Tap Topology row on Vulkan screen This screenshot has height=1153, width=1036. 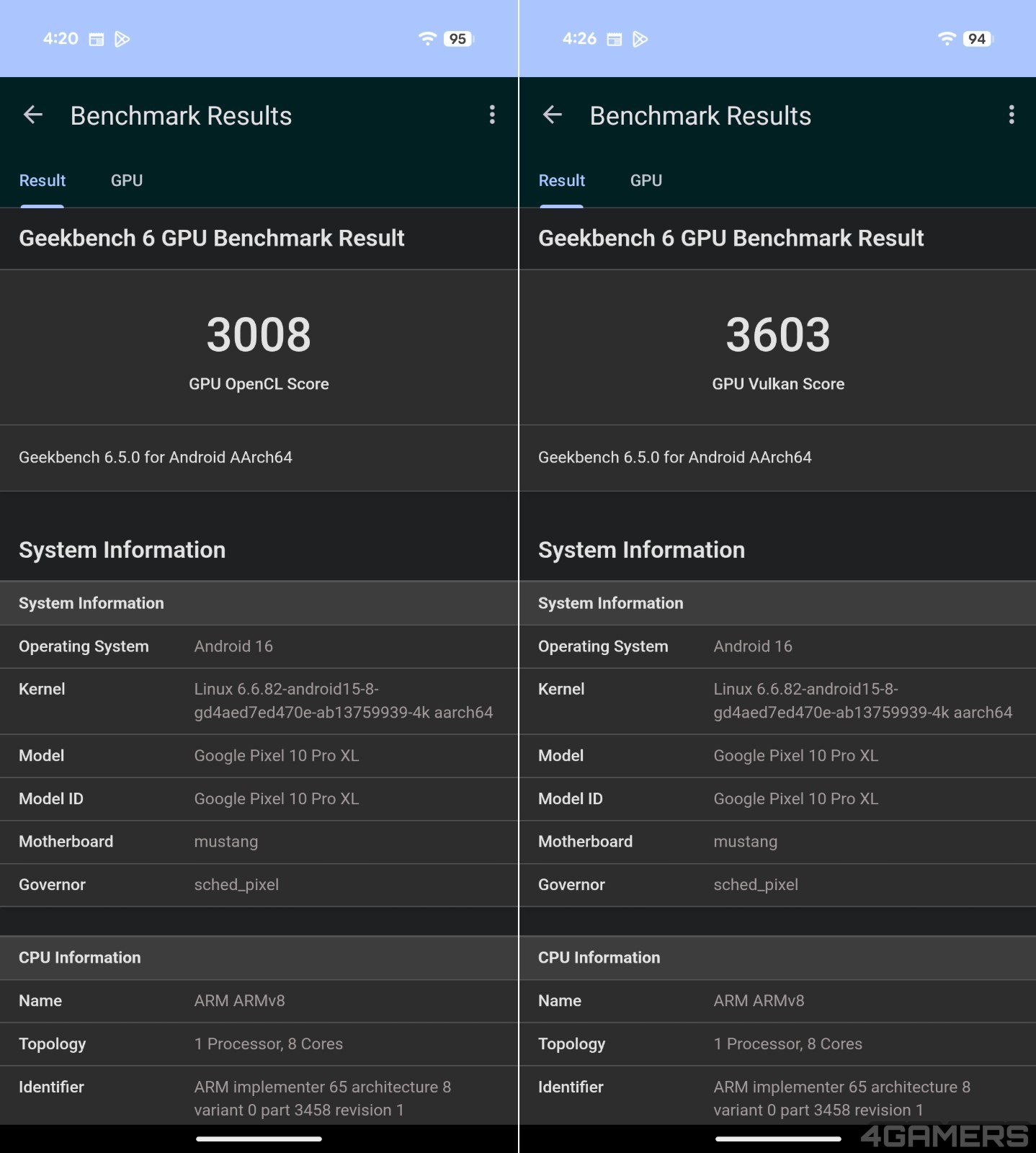tap(778, 1044)
